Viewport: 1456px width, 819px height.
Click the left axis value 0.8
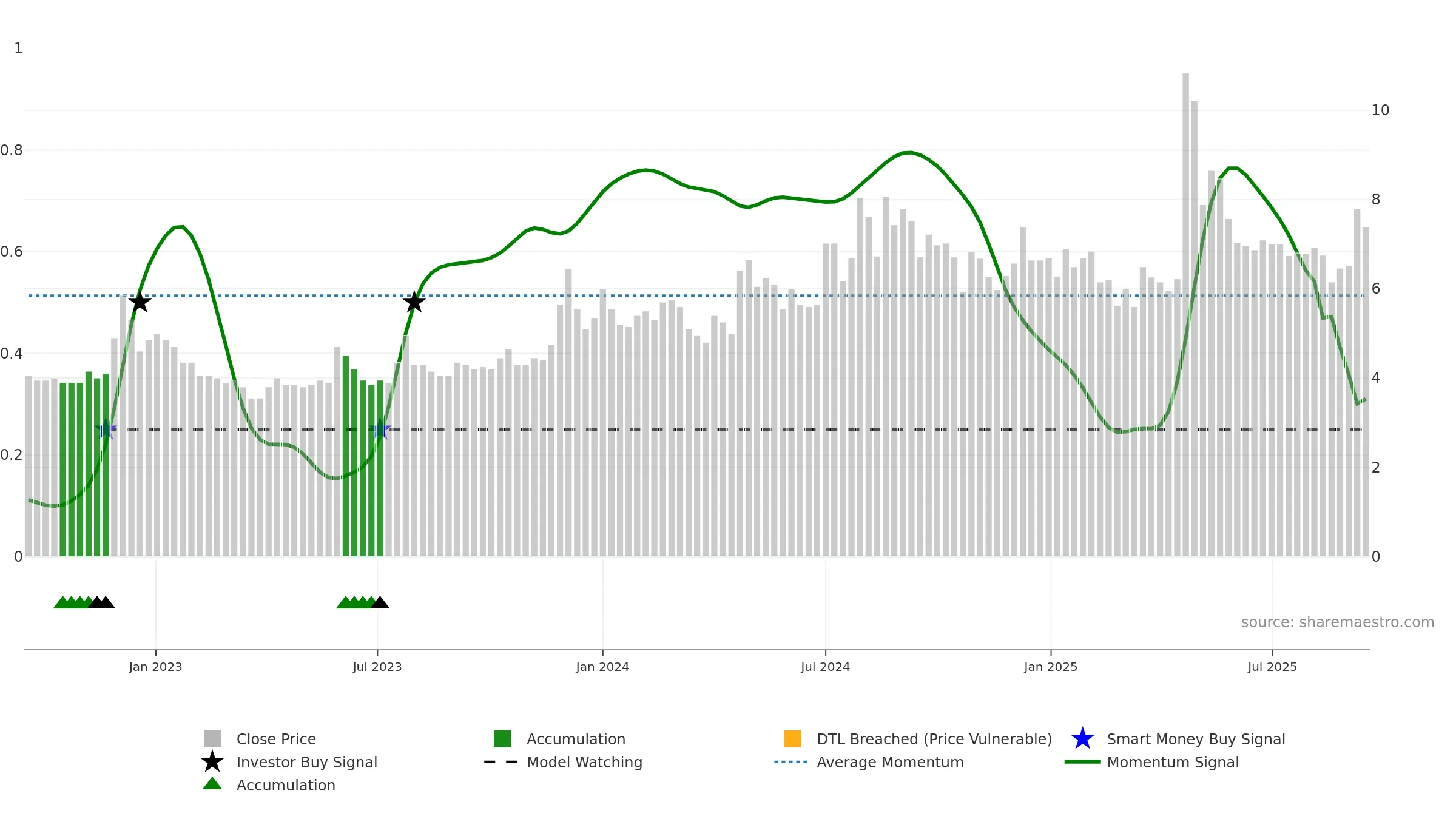click(x=12, y=150)
